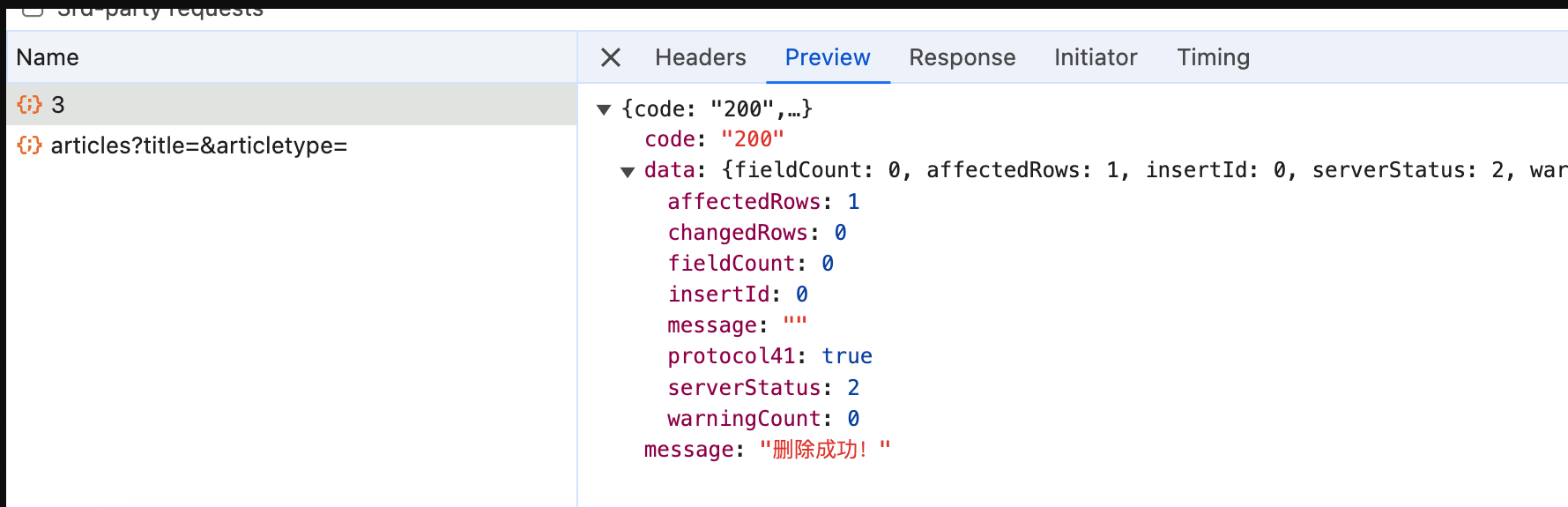Click the Name column header
This screenshot has width=1568, height=507.
point(48,58)
